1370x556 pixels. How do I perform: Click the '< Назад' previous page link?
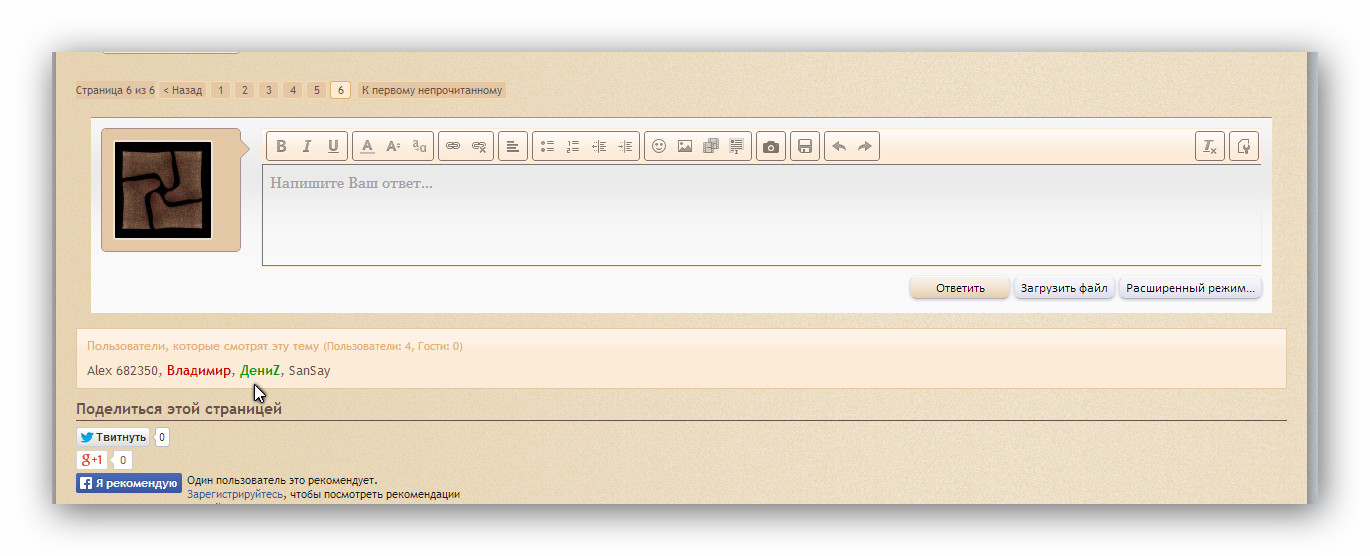point(183,90)
